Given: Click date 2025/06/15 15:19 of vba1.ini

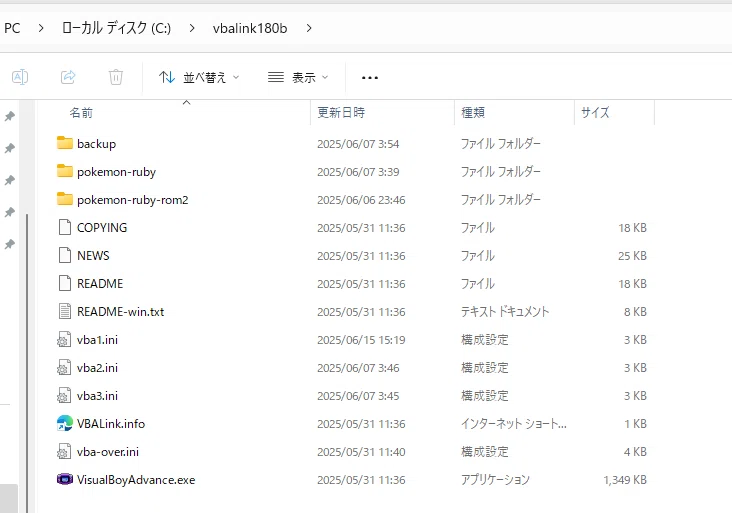Looking at the screenshot, I should click(x=361, y=340).
